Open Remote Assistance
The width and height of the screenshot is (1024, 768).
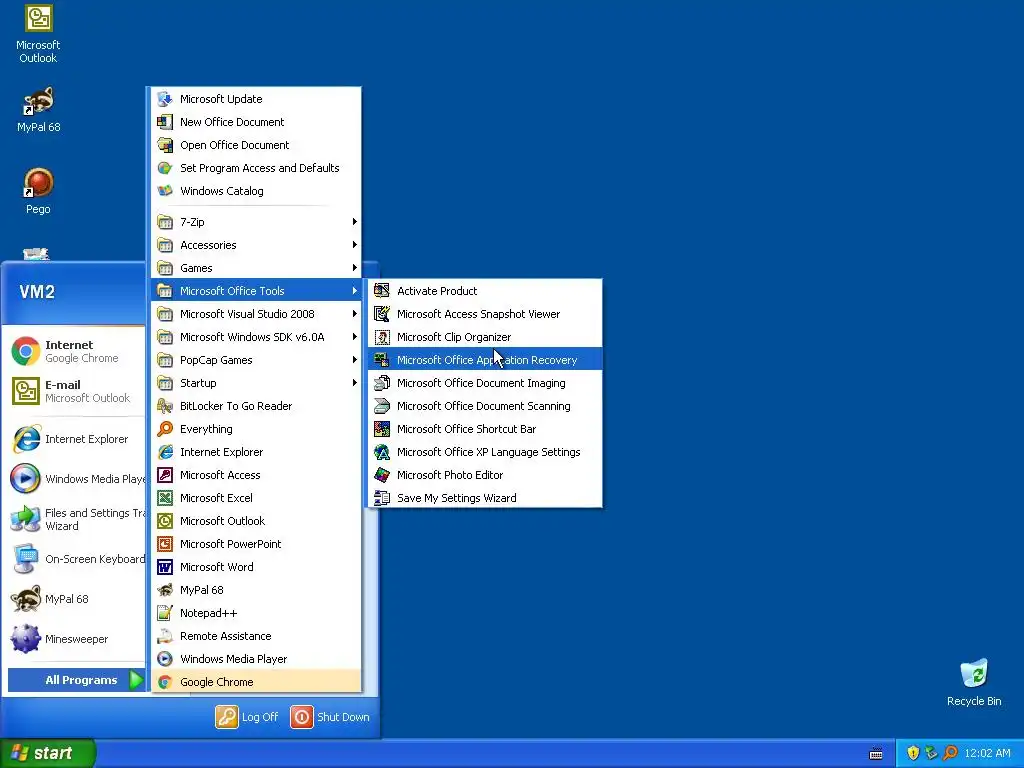256,636
